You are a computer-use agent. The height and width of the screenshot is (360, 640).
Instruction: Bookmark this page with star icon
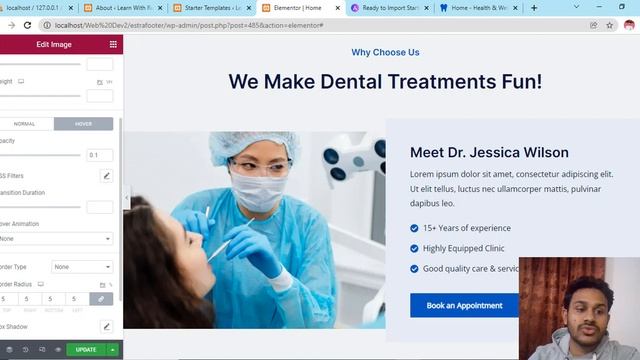[609, 25]
